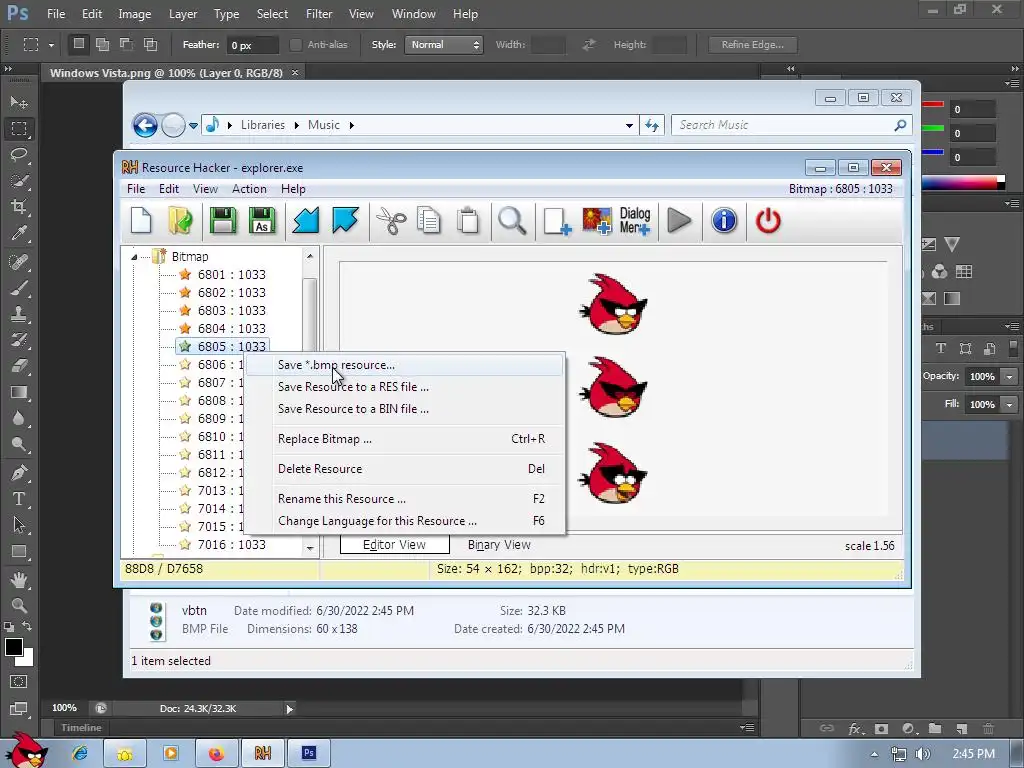Open the Timeline panel options menu
Screen dimensions: 1024x768
click(x=748, y=728)
